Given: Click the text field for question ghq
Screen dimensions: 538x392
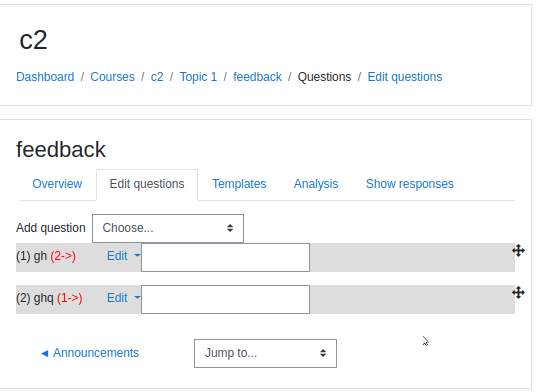Looking at the screenshot, I should (x=225, y=299).
